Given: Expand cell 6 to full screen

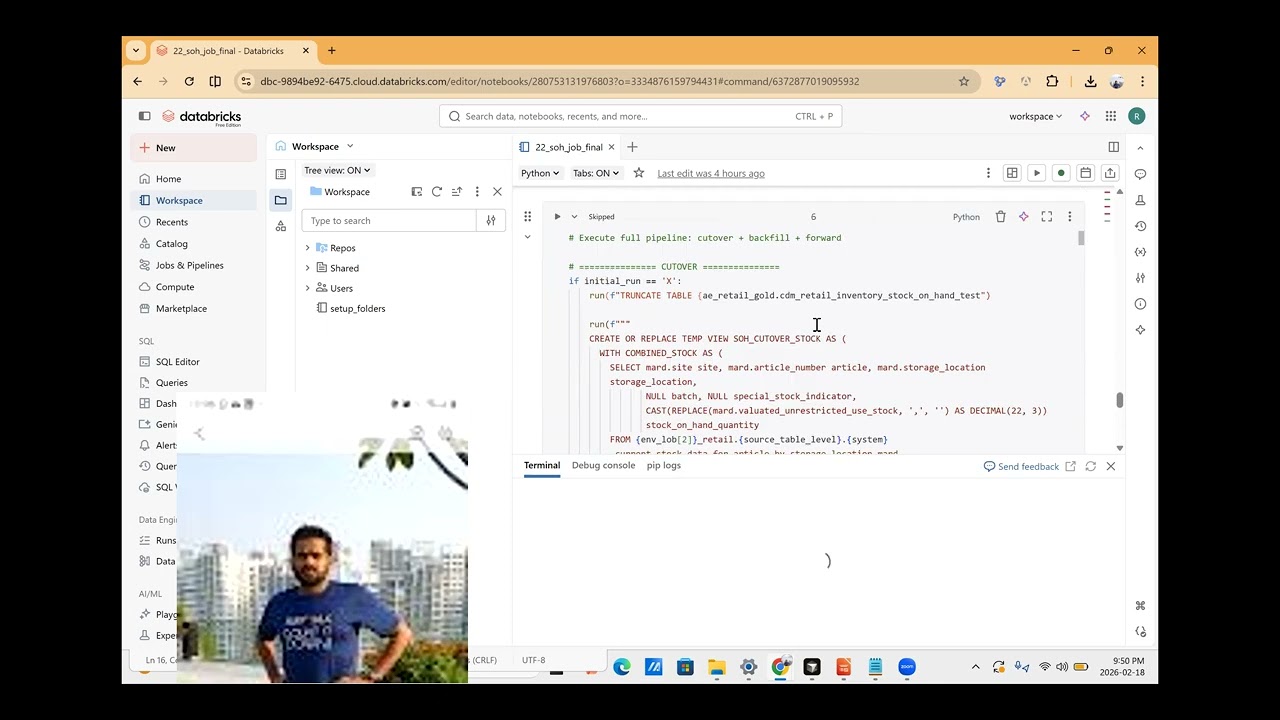Looking at the screenshot, I should click(x=1047, y=216).
